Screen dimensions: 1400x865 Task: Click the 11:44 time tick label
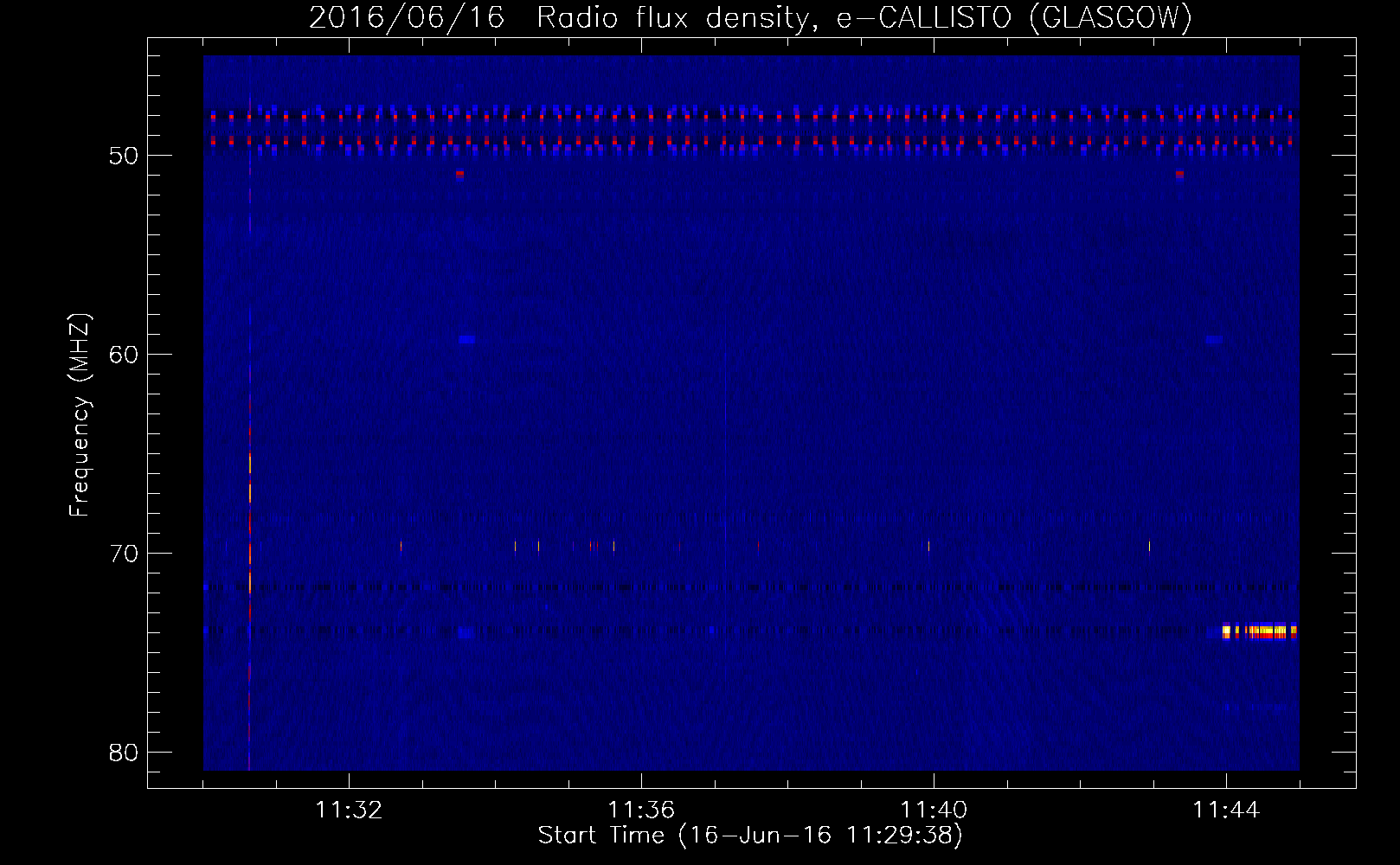point(1226,810)
